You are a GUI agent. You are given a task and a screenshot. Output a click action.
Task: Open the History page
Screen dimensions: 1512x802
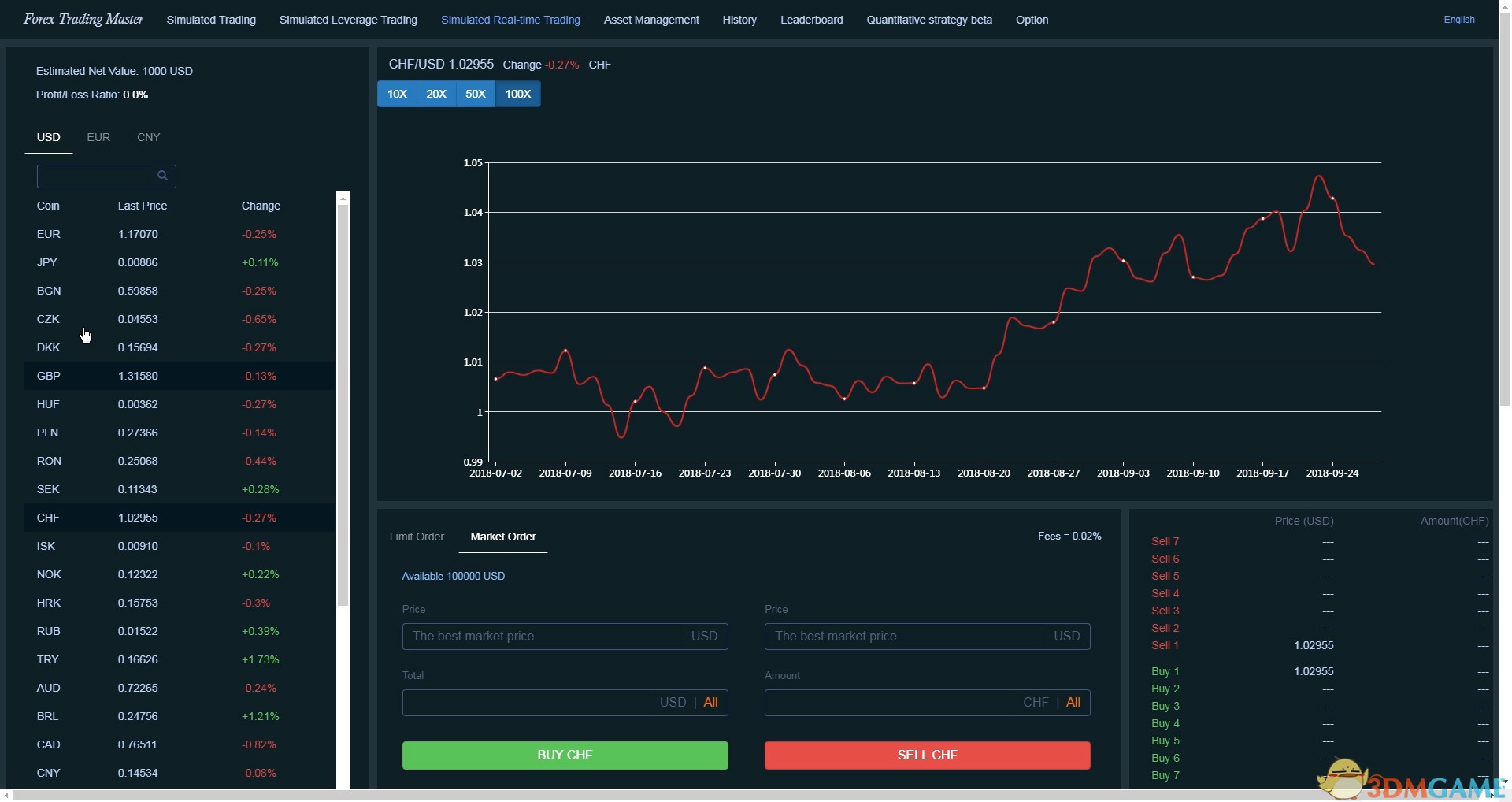739,20
